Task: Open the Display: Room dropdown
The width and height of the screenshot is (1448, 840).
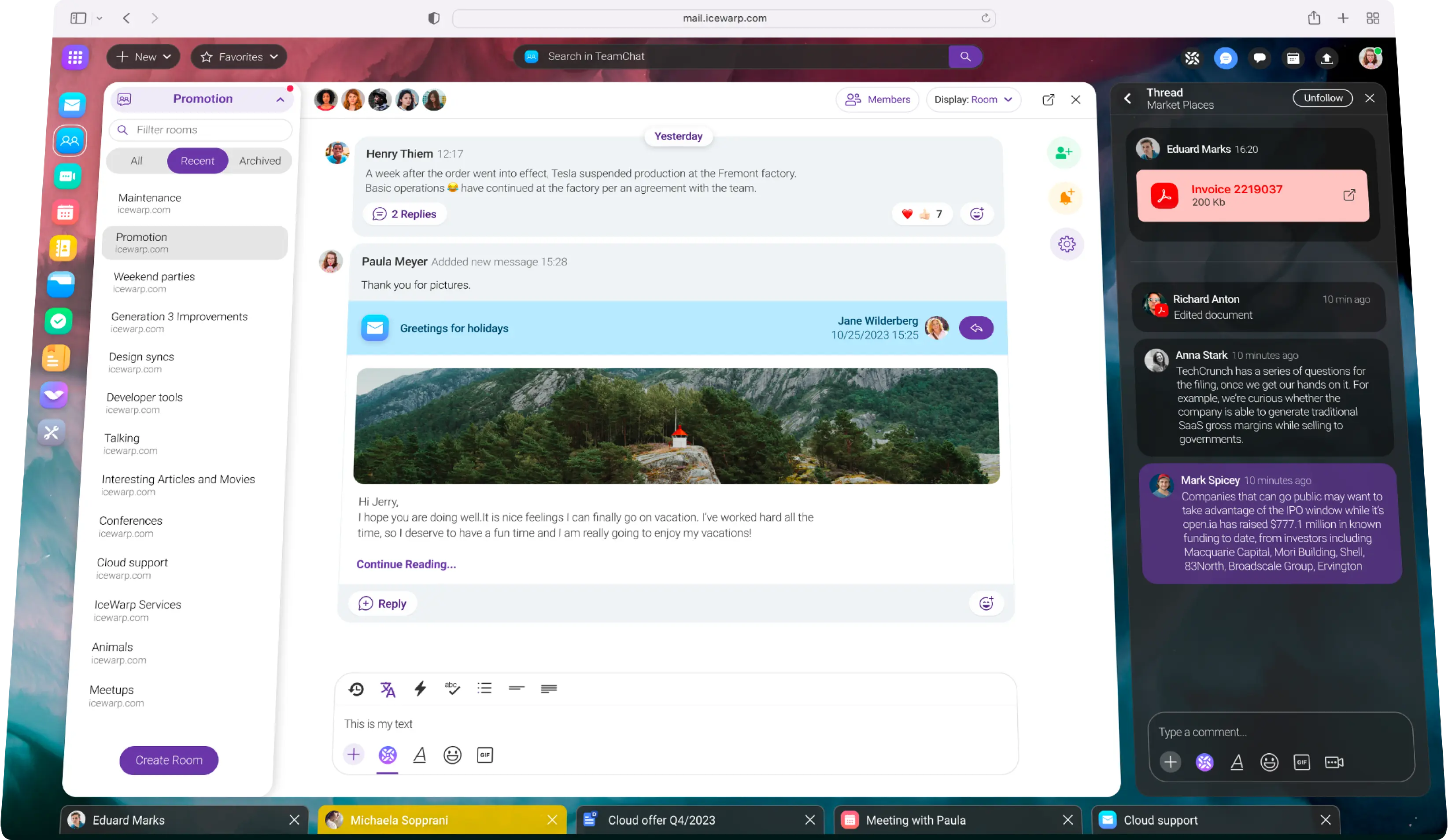Action: [x=973, y=99]
